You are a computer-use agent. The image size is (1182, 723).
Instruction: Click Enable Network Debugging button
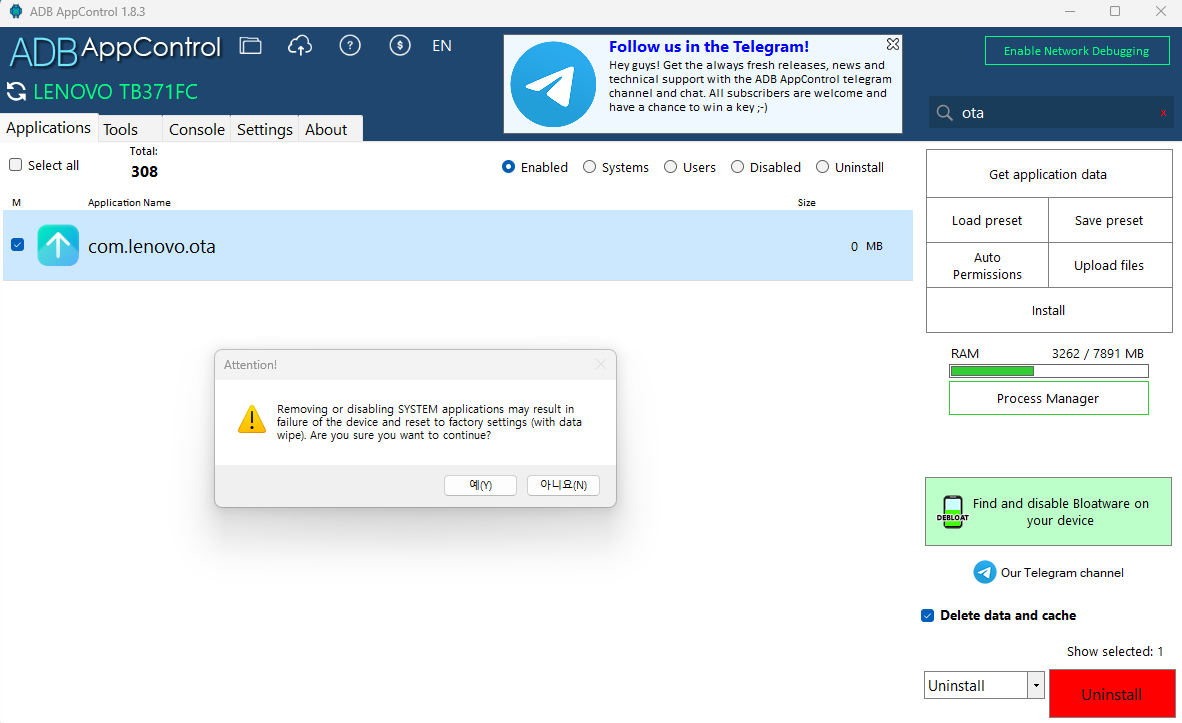click(1076, 51)
